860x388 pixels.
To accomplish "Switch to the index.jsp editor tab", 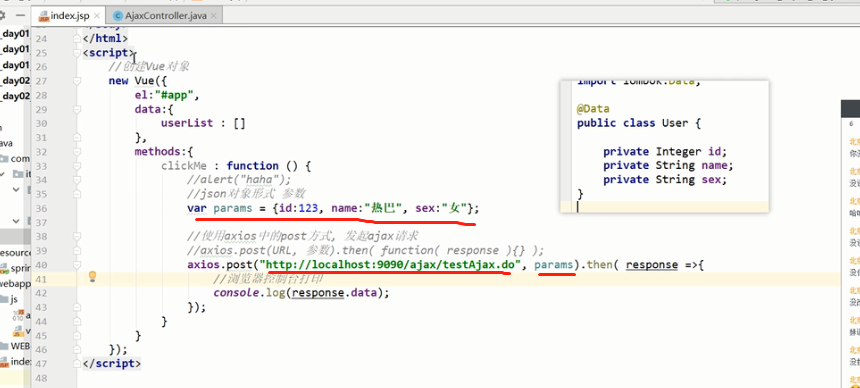I will click(68, 15).
